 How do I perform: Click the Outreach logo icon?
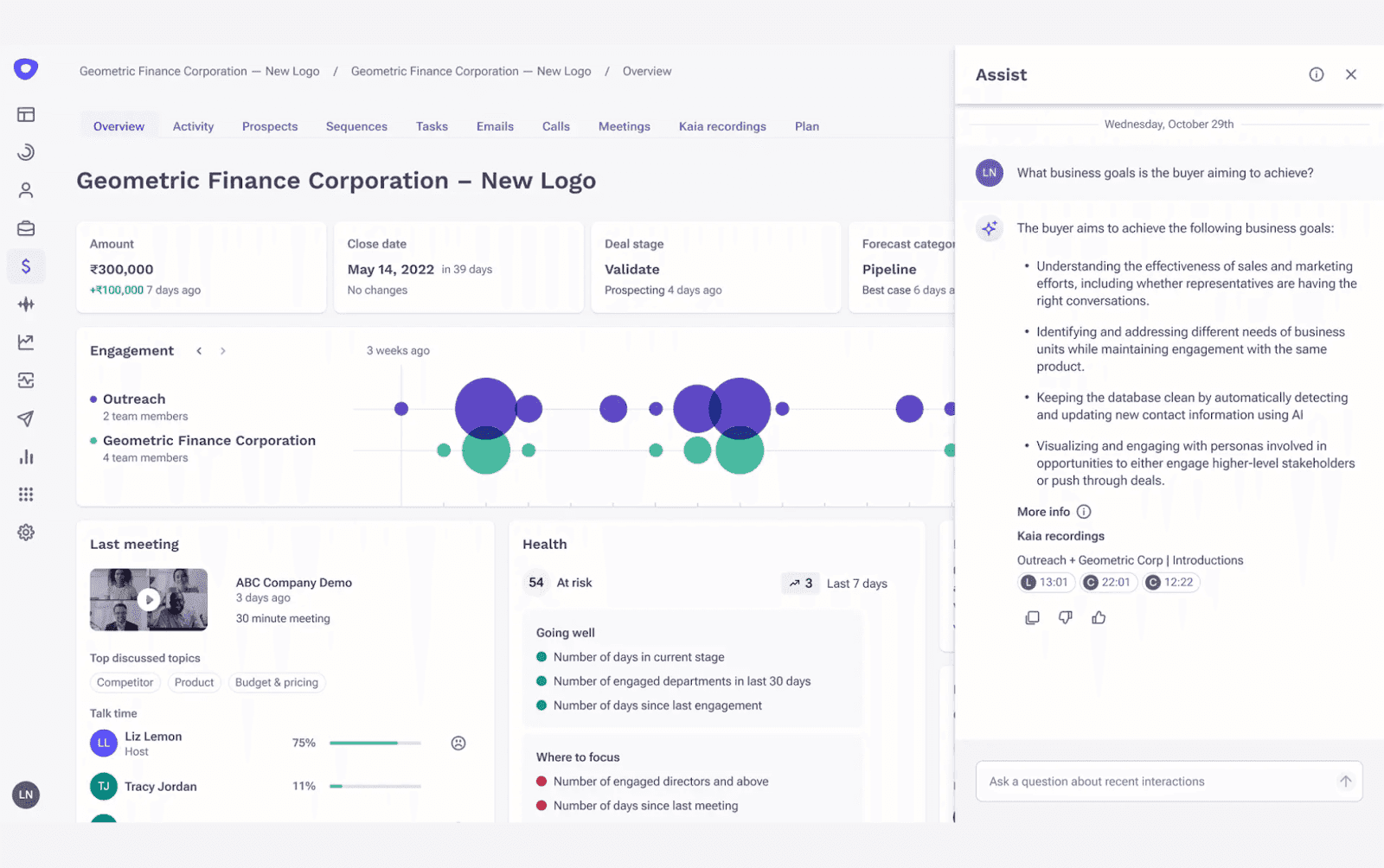(26, 68)
